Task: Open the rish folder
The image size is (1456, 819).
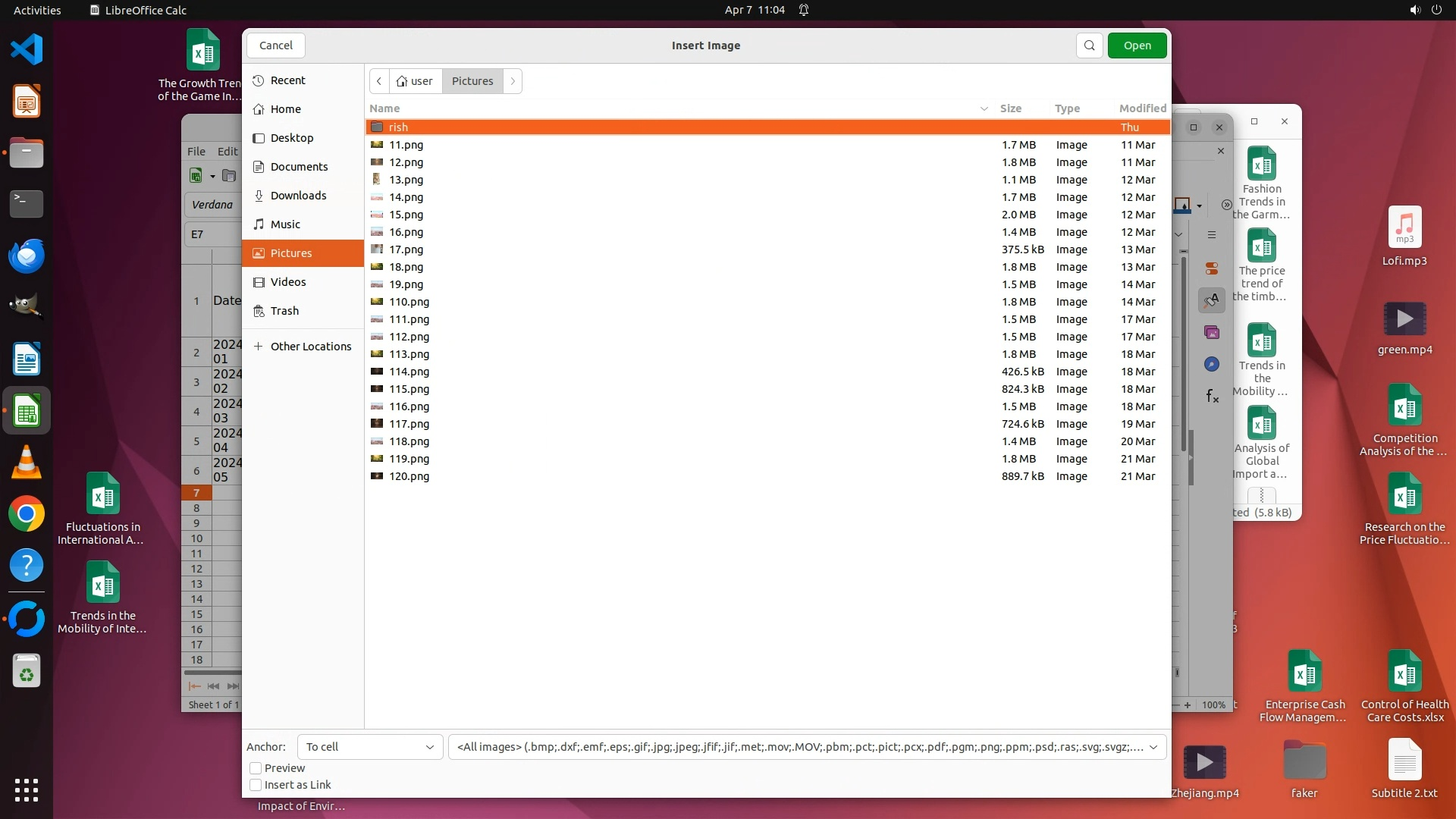Action: click(x=399, y=127)
